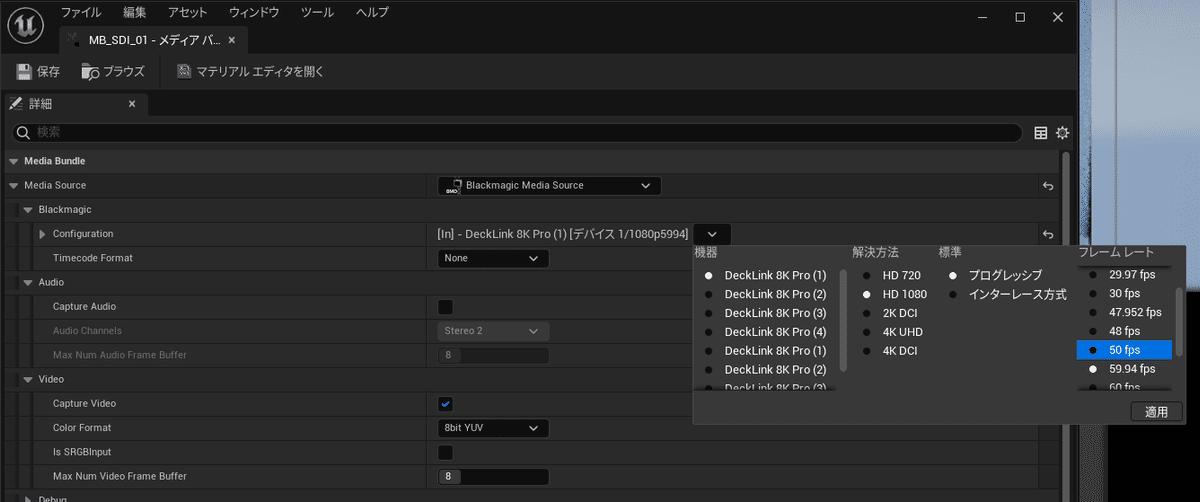Adjust Max Num Audio Frame Buffer value
This screenshot has width=1200, height=502.
[x=493, y=355]
